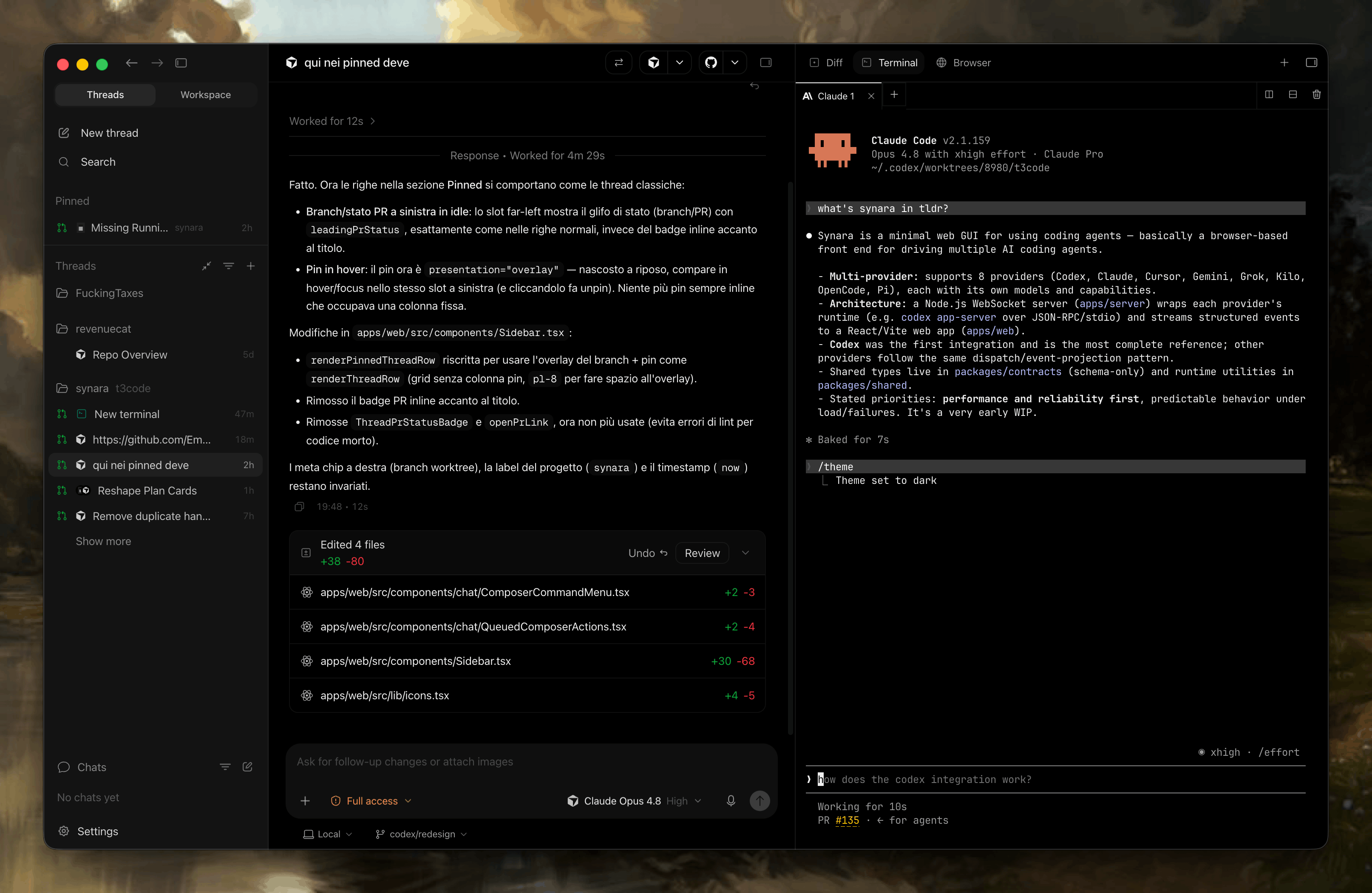This screenshot has height=893, width=1372.
Task: Open the Threads filter icon
Action: coord(228,266)
